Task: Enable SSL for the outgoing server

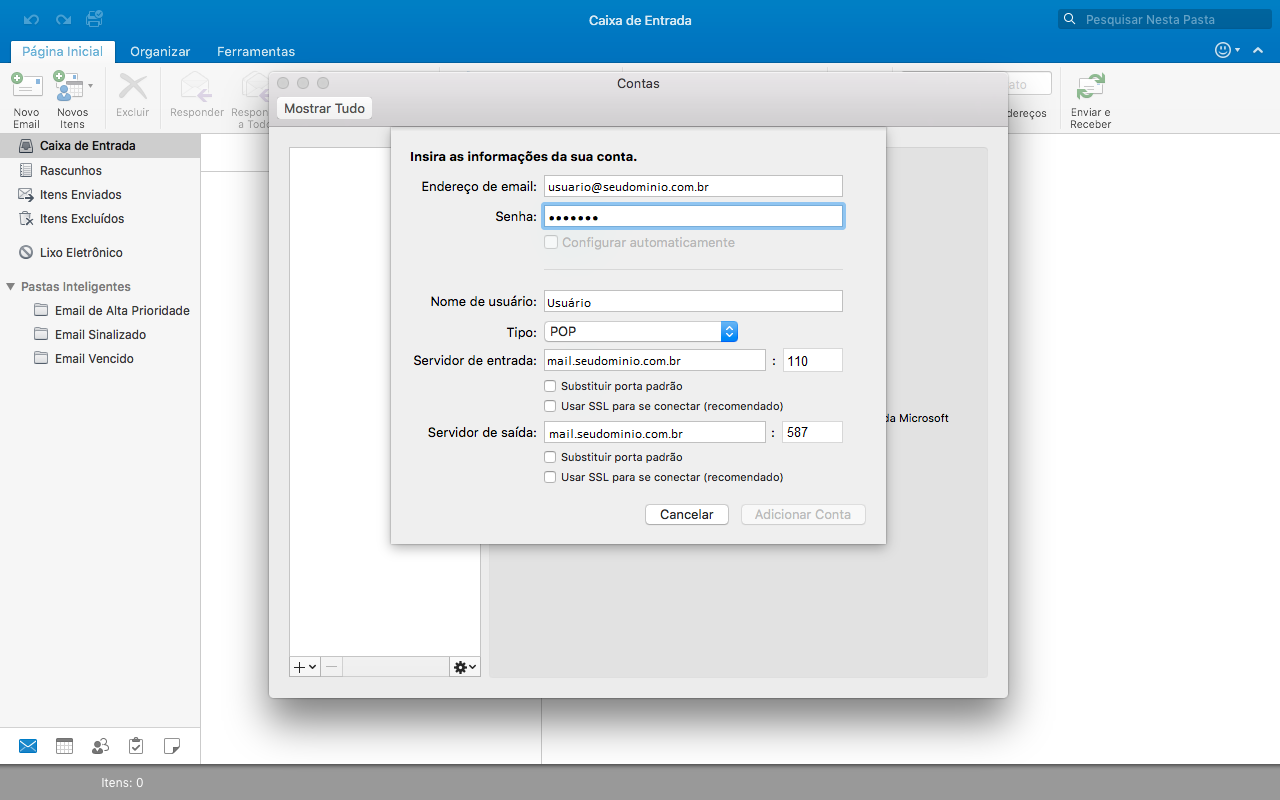Action: pyautogui.click(x=550, y=478)
